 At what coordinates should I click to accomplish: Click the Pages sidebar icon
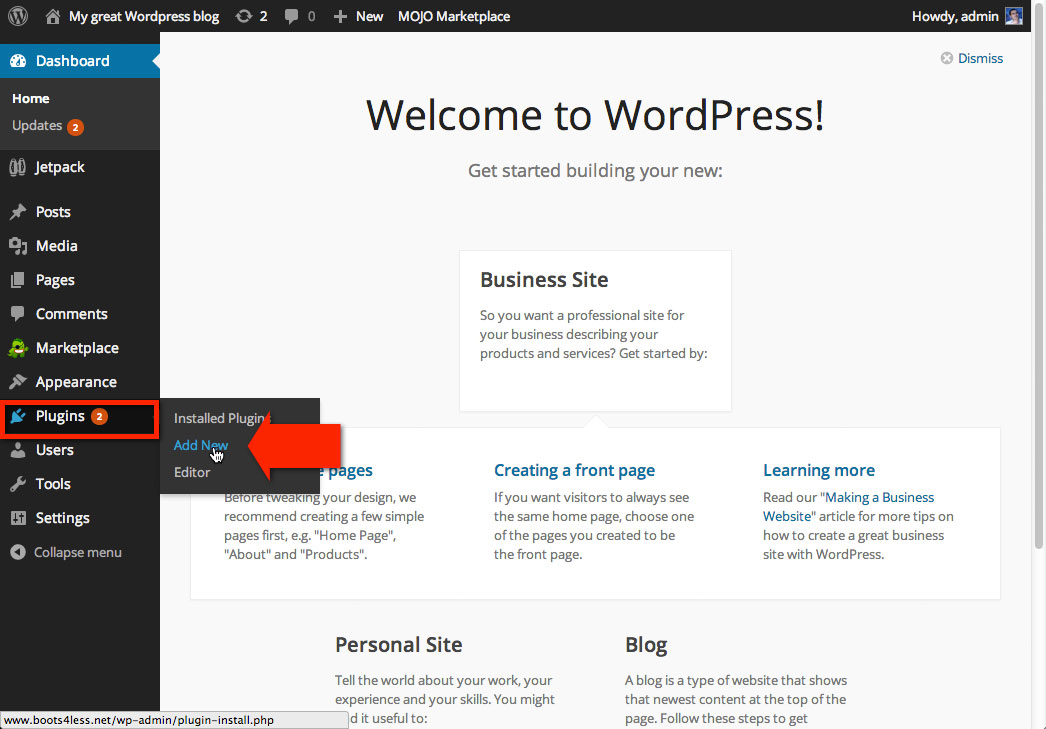(x=18, y=279)
